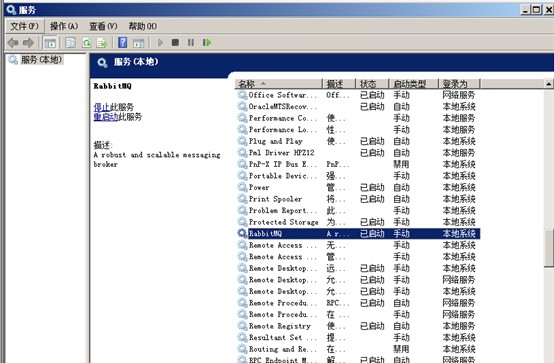Sort by the 登录为 column header

459,84
